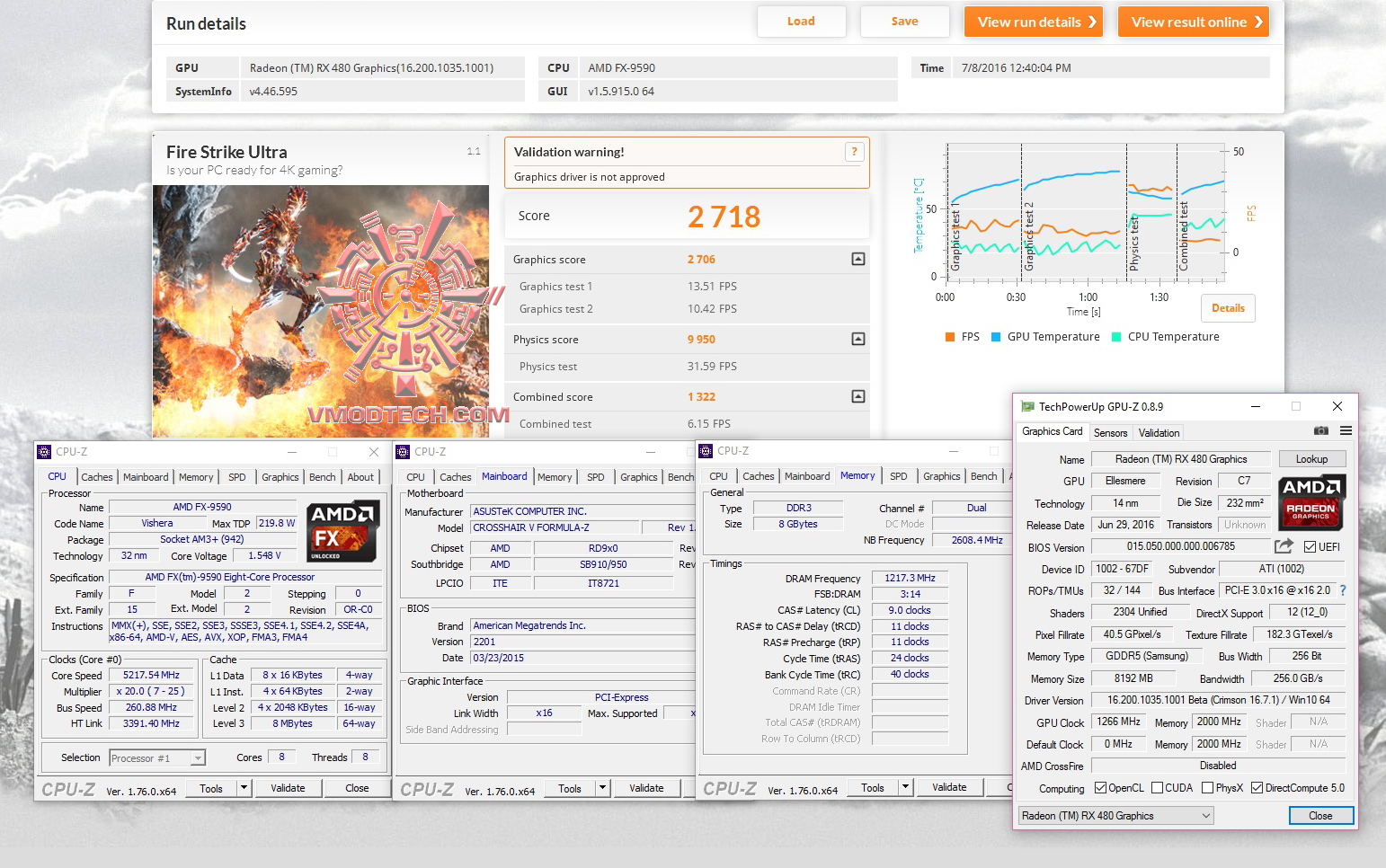
Task: Switch to the Validation tab in GPU-Z
Action: (1159, 433)
